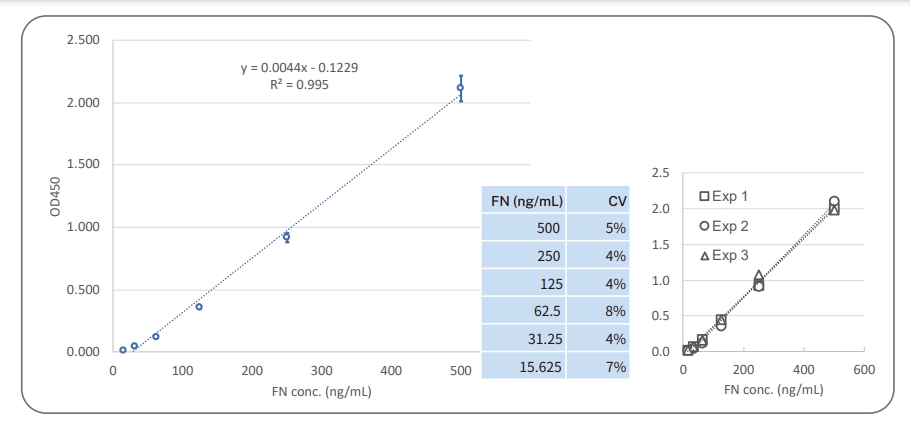Select the FN (ng/mL) table header cell
The image size is (910, 432).
524,201
